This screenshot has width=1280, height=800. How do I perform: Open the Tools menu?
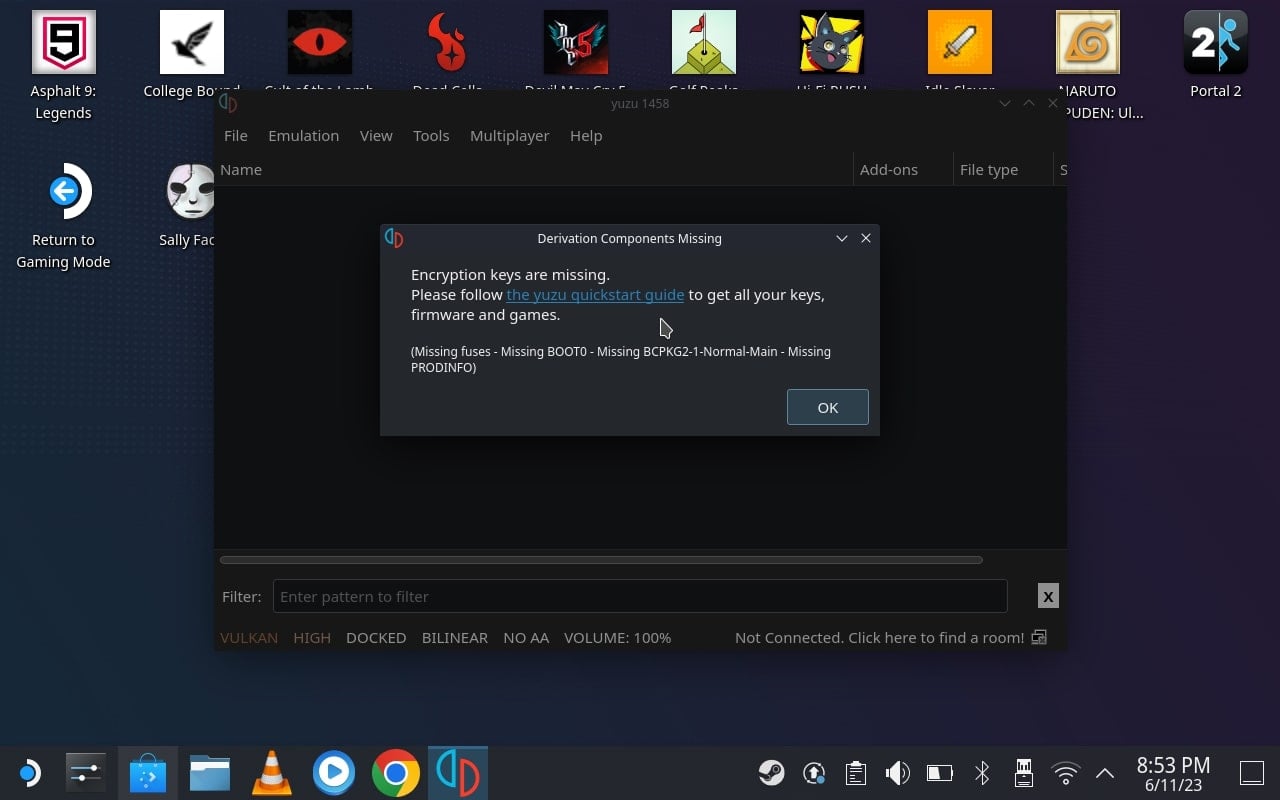pyautogui.click(x=431, y=135)
